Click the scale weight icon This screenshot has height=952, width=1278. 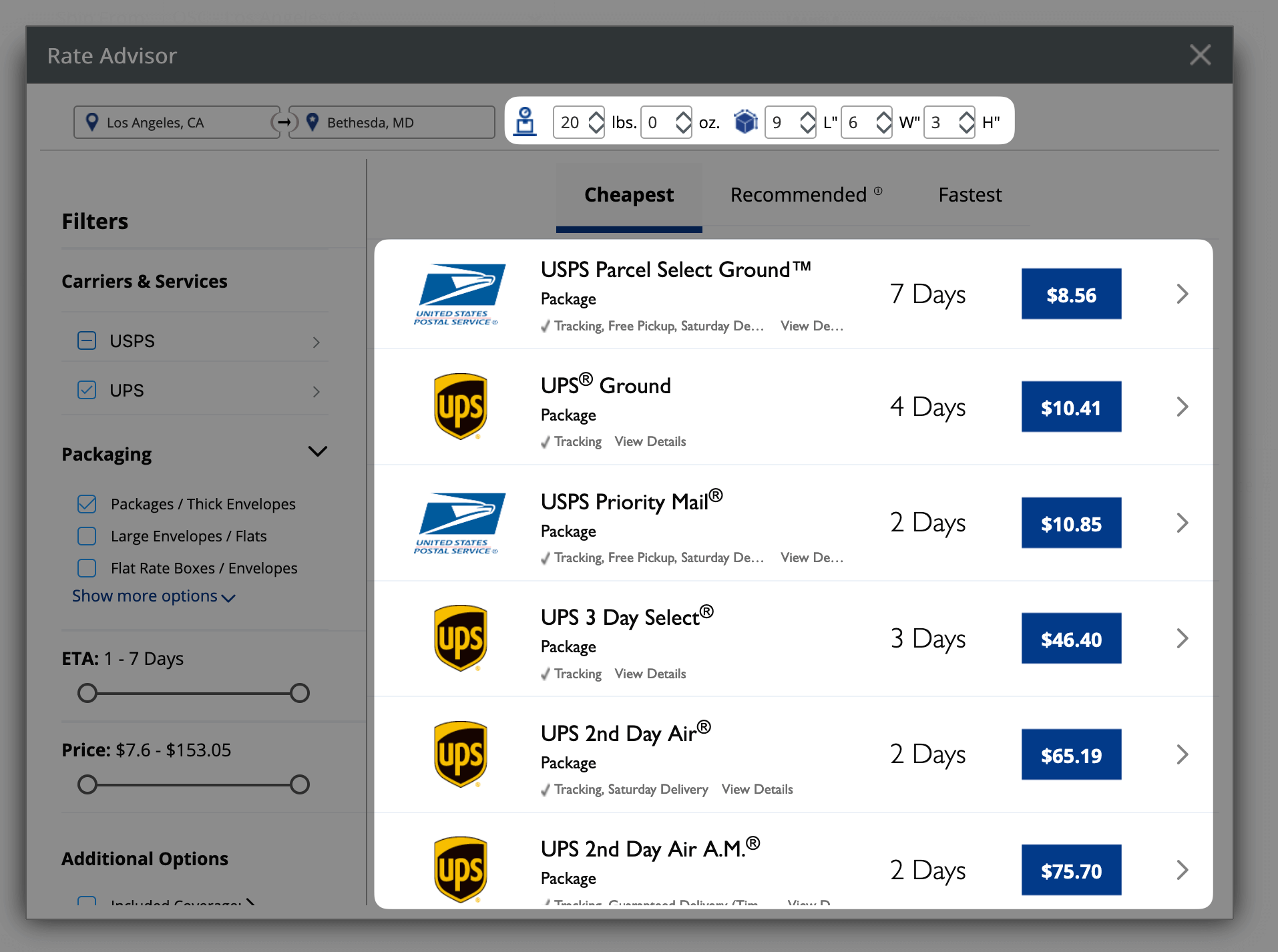tap(525, 122)
